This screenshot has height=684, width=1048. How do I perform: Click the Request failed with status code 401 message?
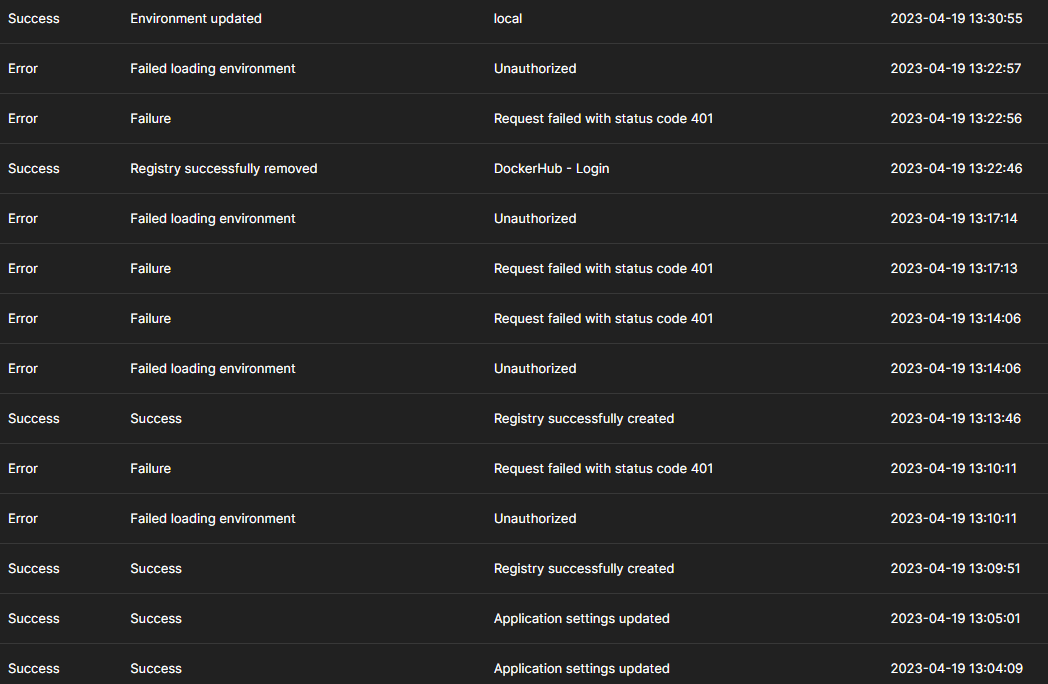coord(603,118)
